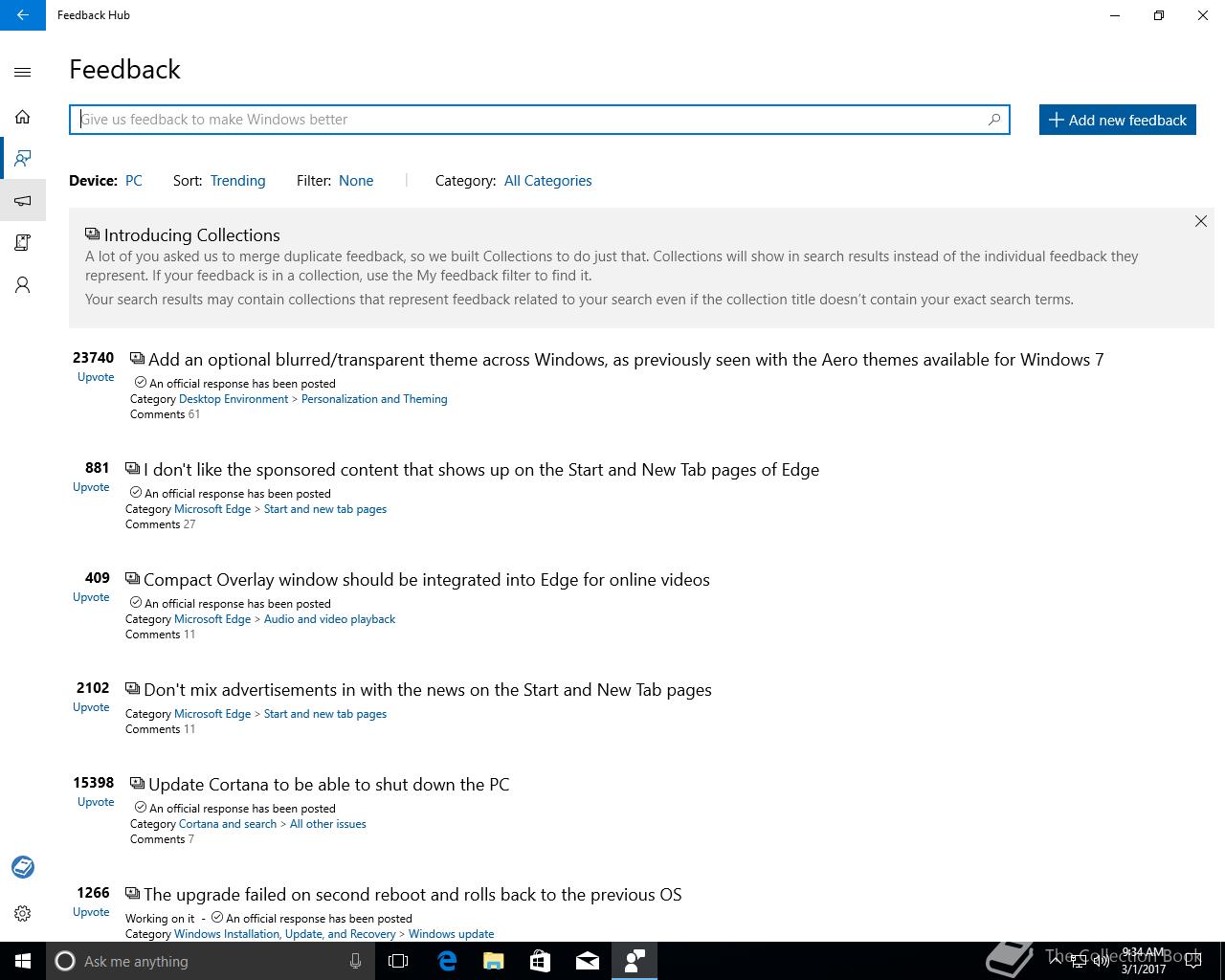This screenshot has height=980, width=1225.
Task: Click the 15398 vote count
Action: click(x=94, y=783)
